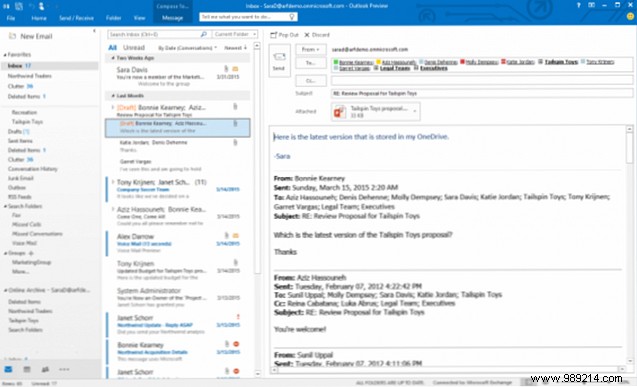Click the Help question mark icon
Viewport: 637px width, 387px height.
coord(578,5)
